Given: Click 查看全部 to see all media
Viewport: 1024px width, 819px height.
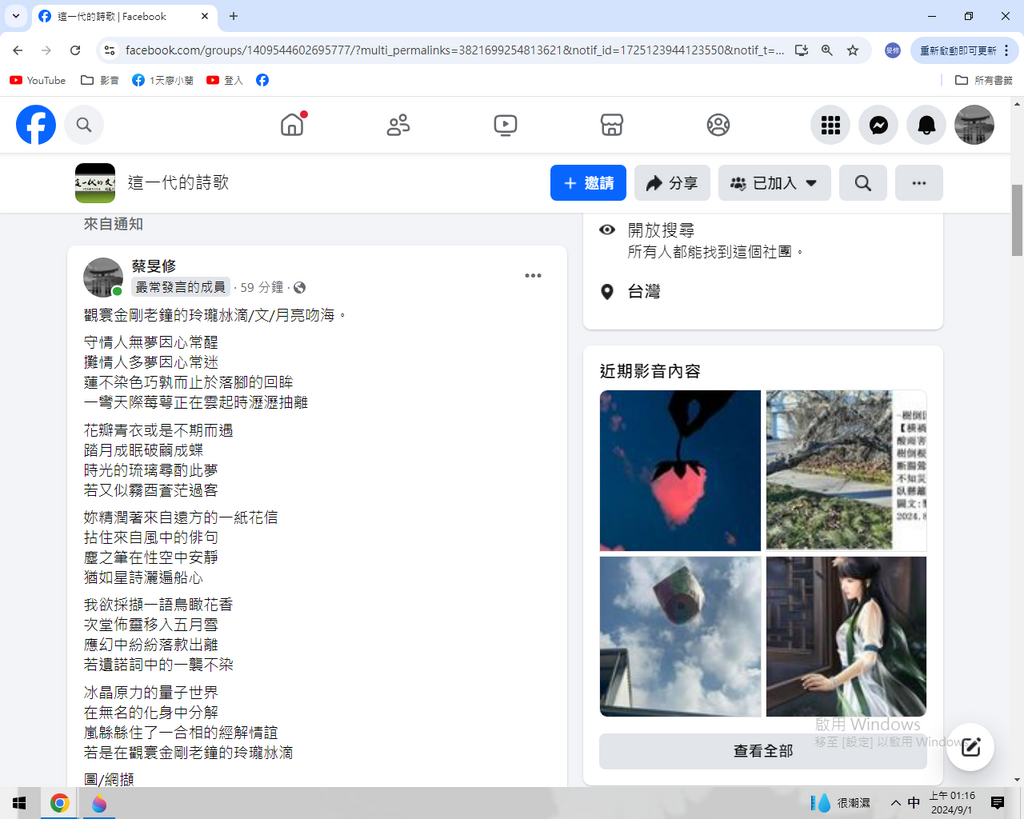Looking at the screenshot, I should coord(762,751).
